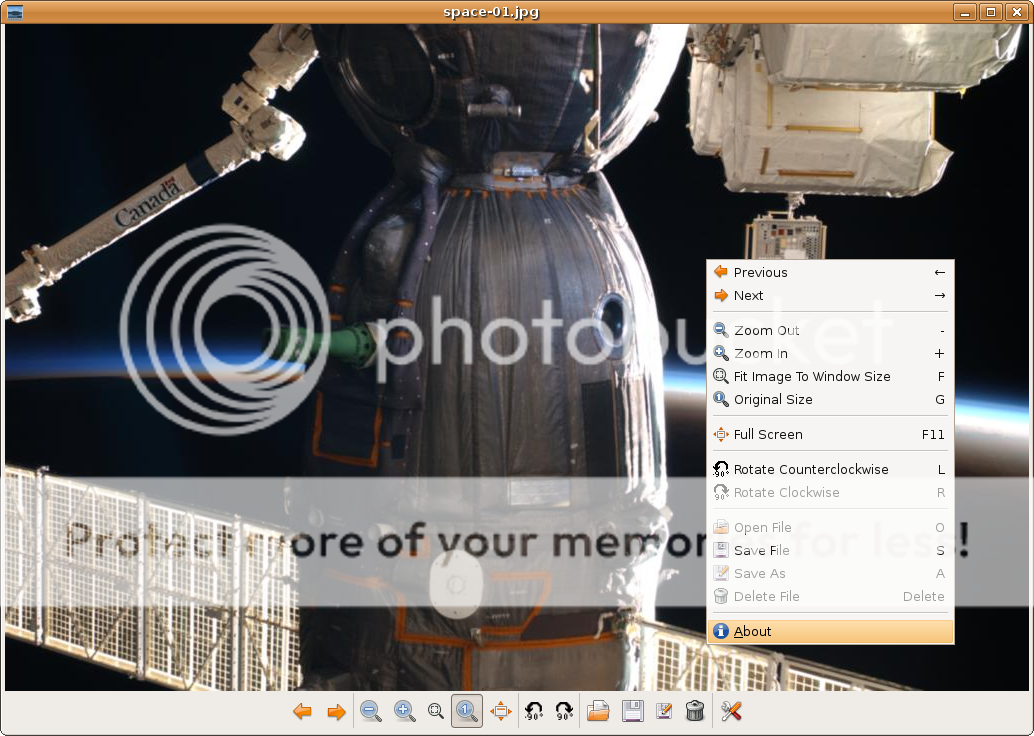Click the open file folder toolbar icon

(x=598, y=711)
